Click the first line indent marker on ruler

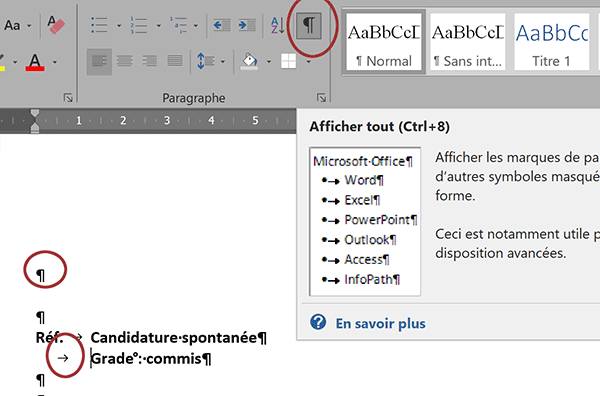[x=35, y=113]
